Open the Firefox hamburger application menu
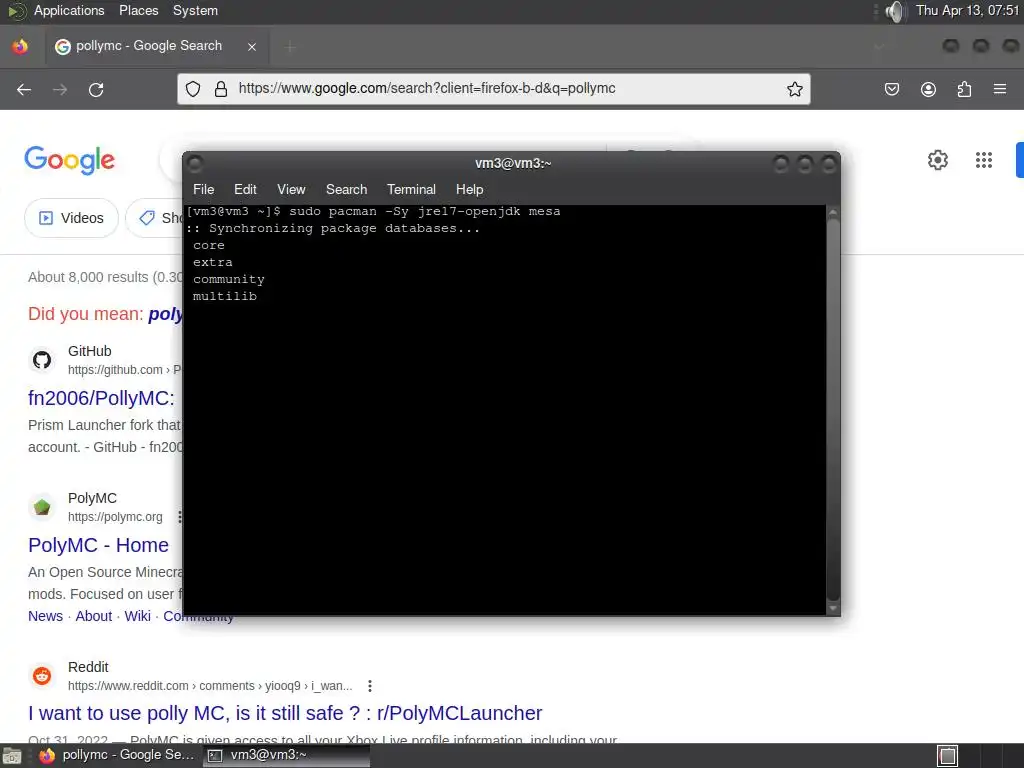This screenshot has height=768, width=1024. tap(1000, 89)
